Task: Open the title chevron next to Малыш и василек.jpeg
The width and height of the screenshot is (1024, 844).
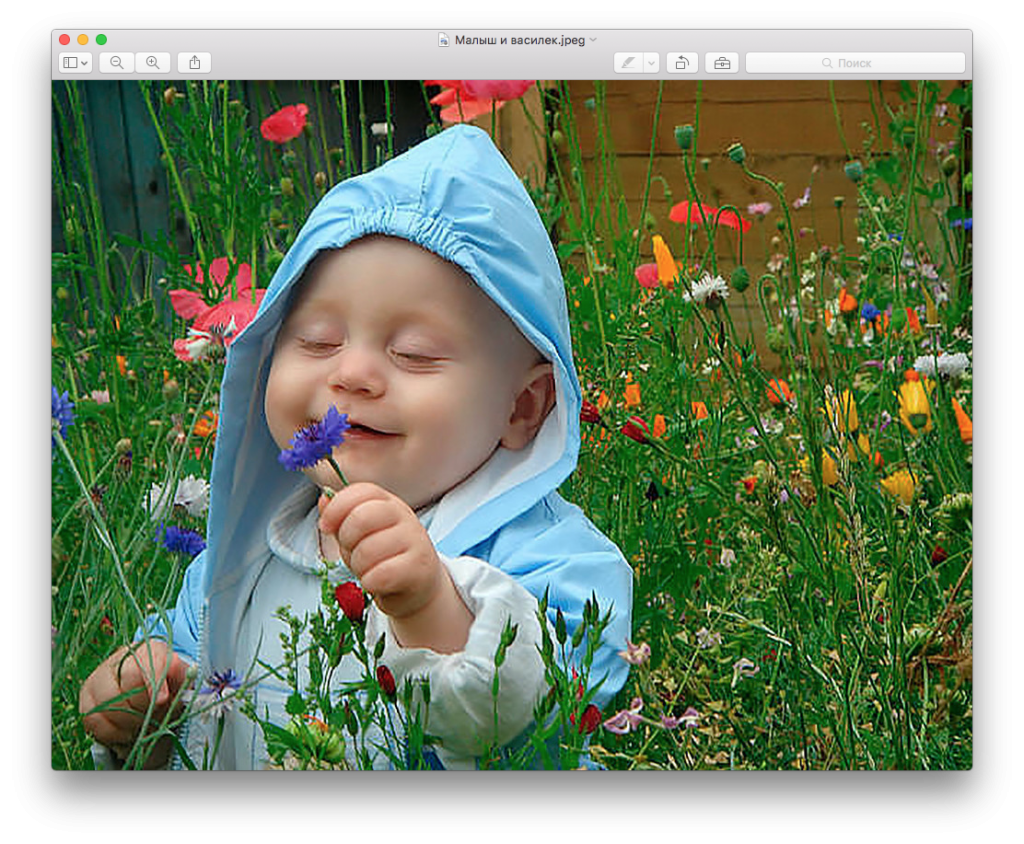Action: point(593,40)
